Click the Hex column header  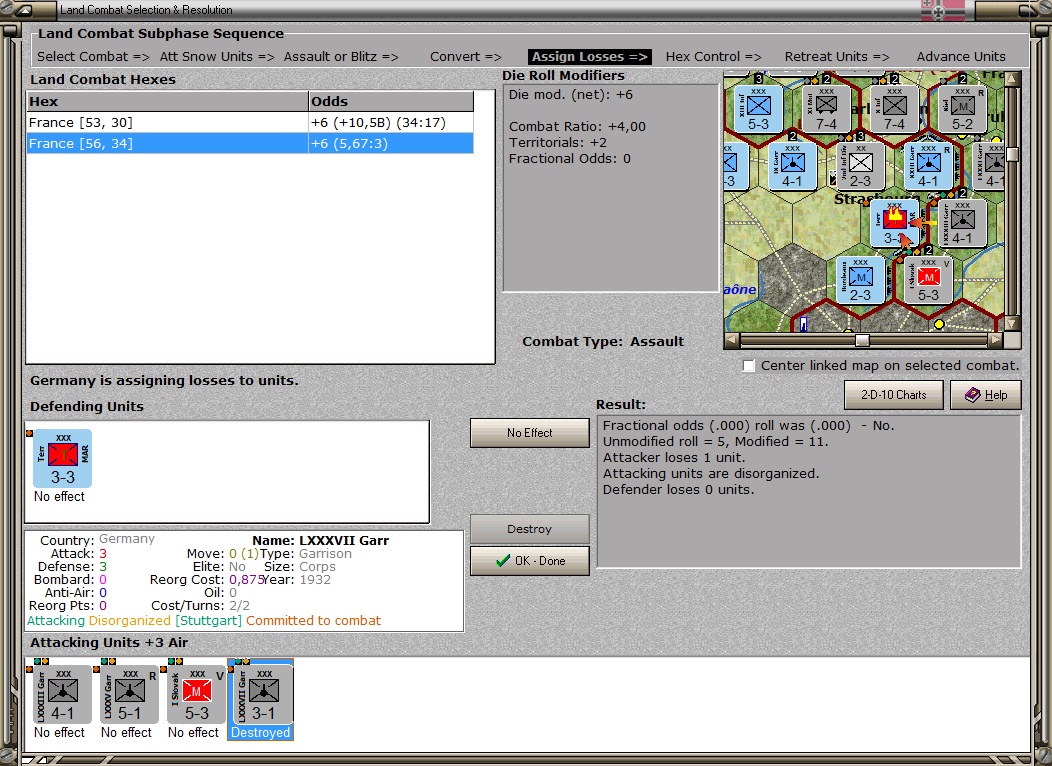coord(167,101)
